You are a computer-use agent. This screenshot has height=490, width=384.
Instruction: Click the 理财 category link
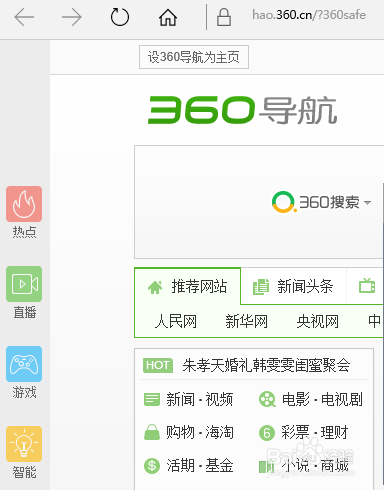coord(334,433)
